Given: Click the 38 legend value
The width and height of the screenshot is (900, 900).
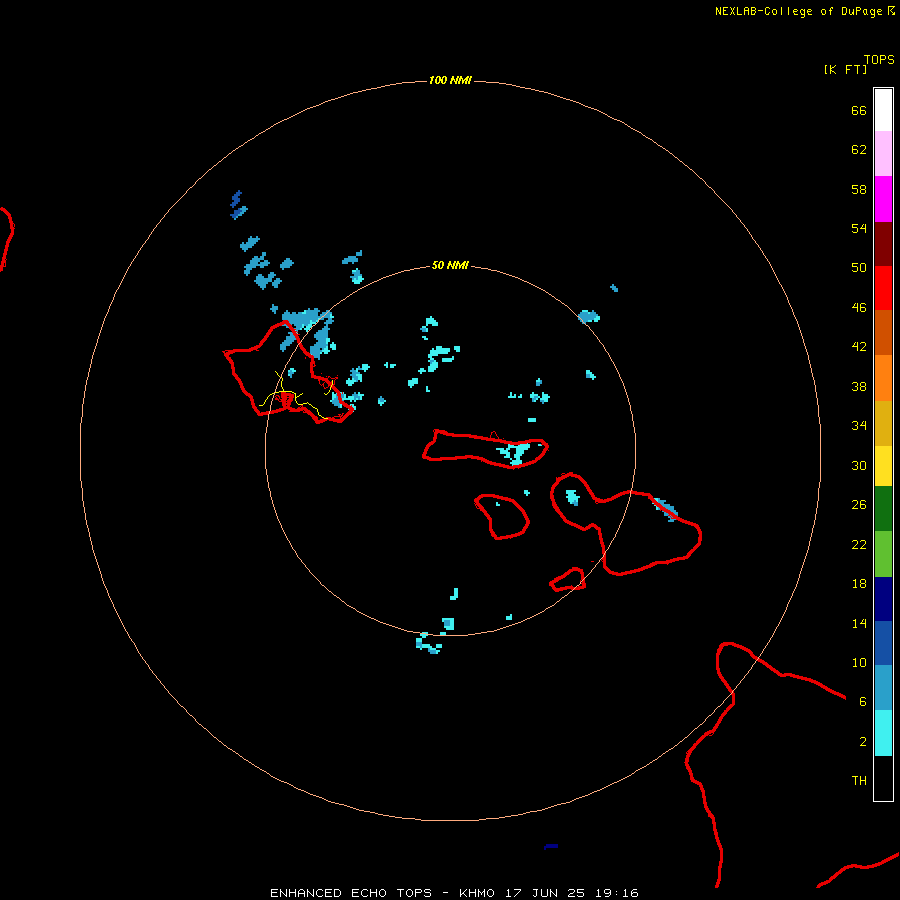Looking at the screenshot, I should click(x=859, y=386).
